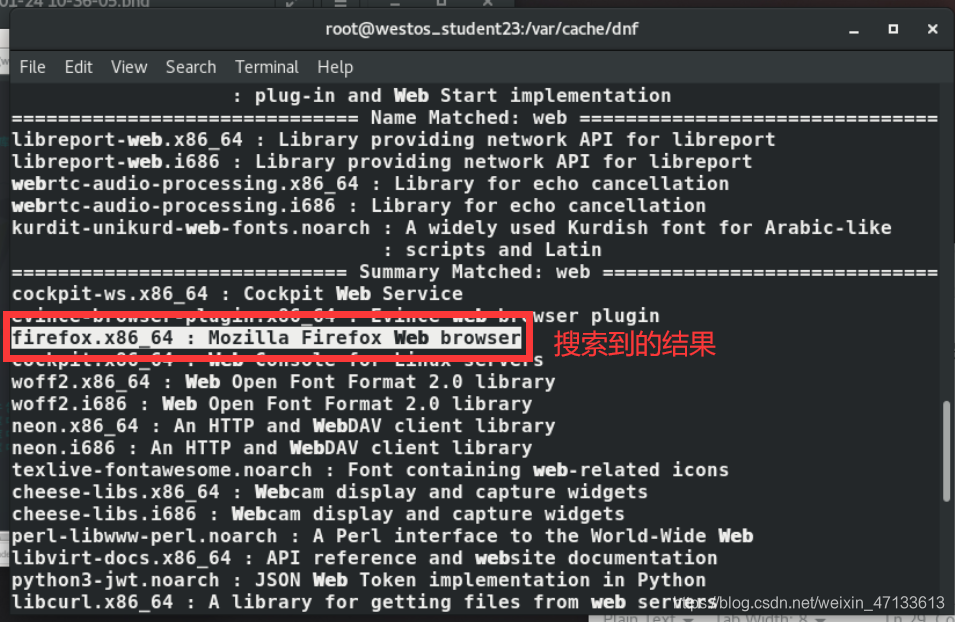955x622 pixels.
Task: Click the woff2.i686 line
Action: point(272,404)
